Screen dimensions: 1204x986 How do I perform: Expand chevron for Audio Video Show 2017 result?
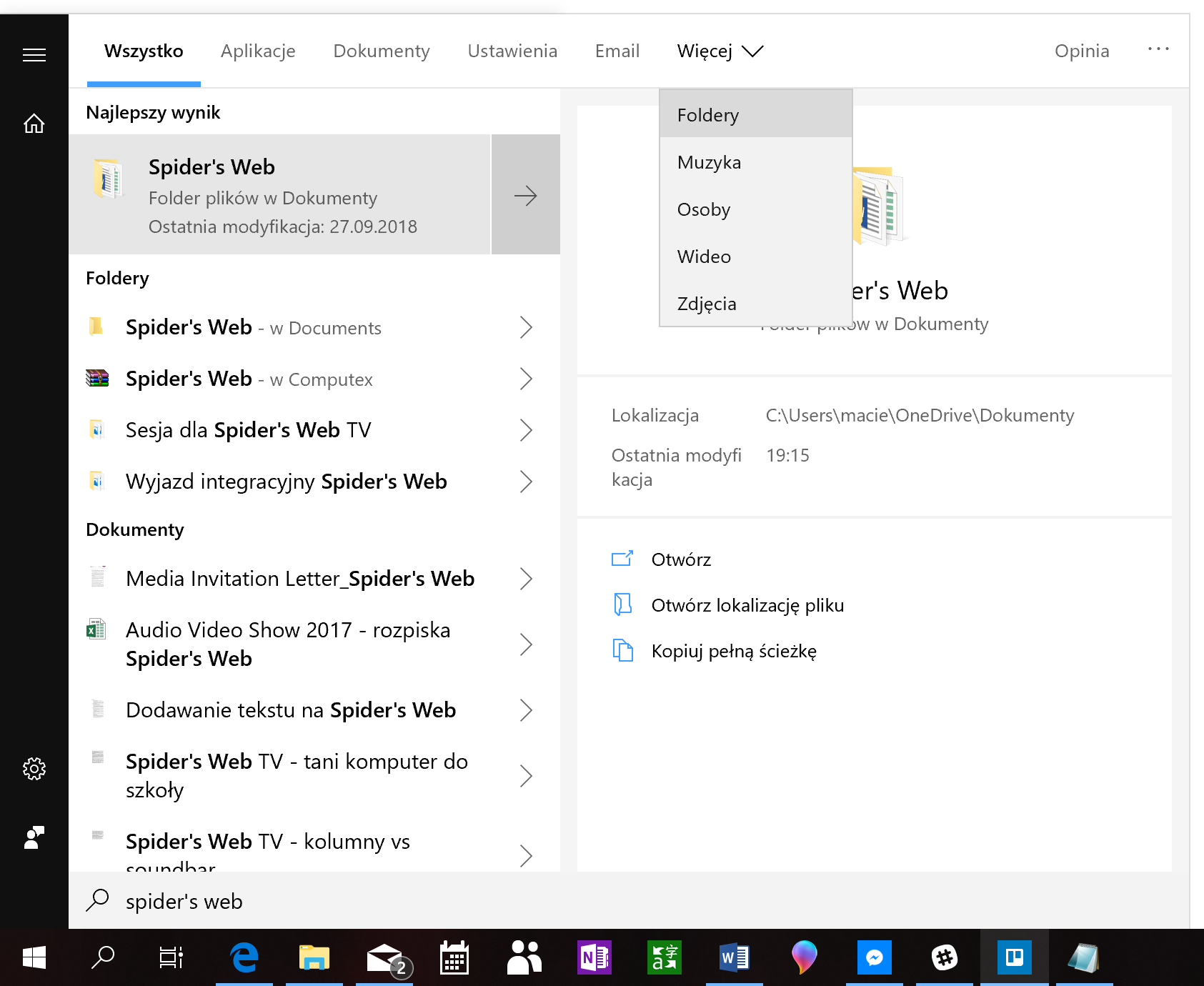pos(526,644)
